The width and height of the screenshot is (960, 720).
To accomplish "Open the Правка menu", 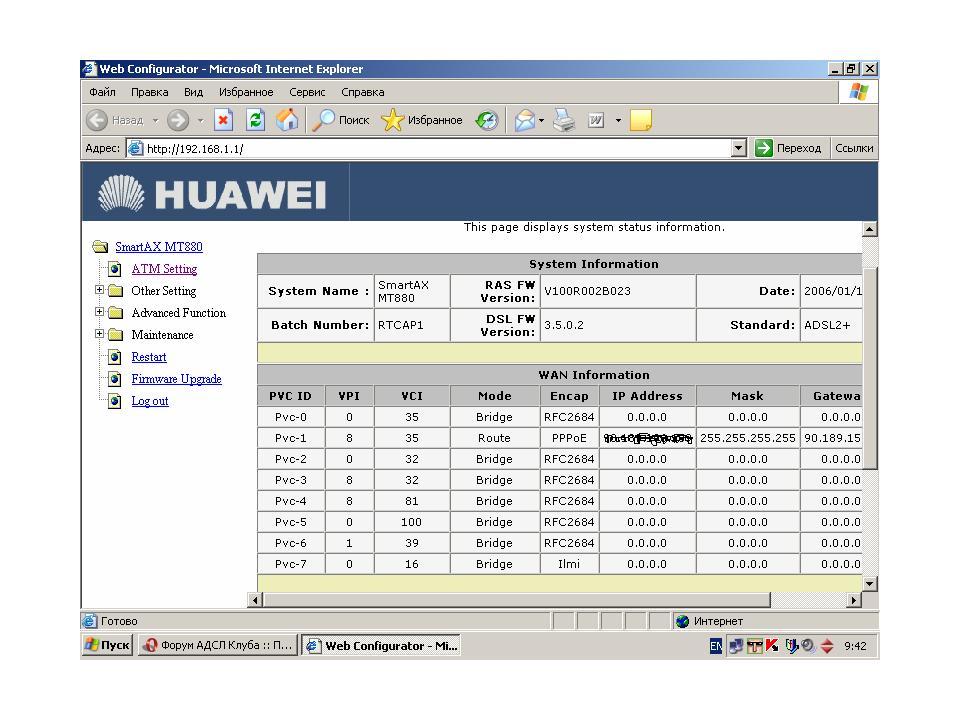I will point(149,92).
